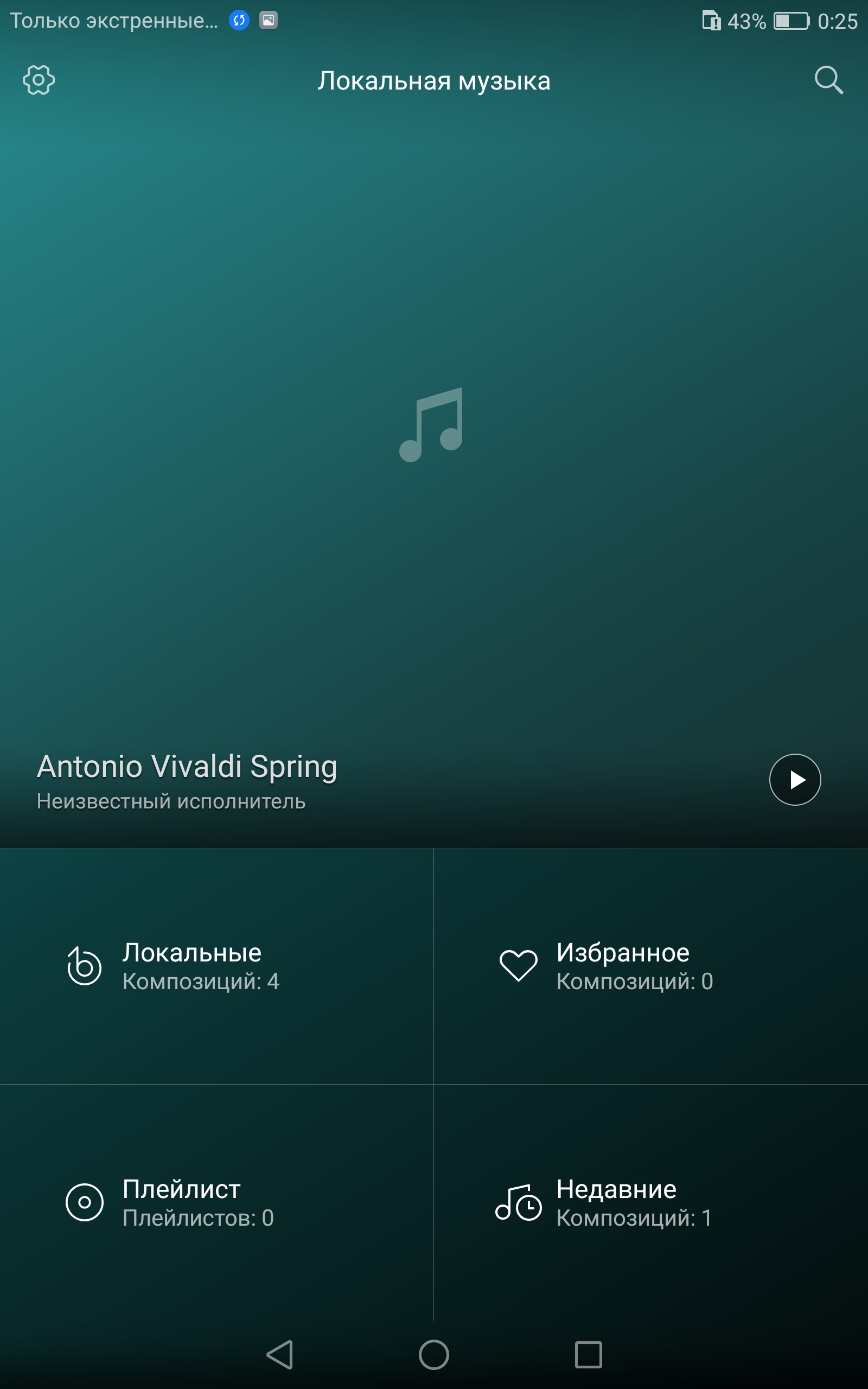The width and height of the screenshot is (868, 1389).
Task: Tap the Playlist disc icon
Action: (85, 1202)
